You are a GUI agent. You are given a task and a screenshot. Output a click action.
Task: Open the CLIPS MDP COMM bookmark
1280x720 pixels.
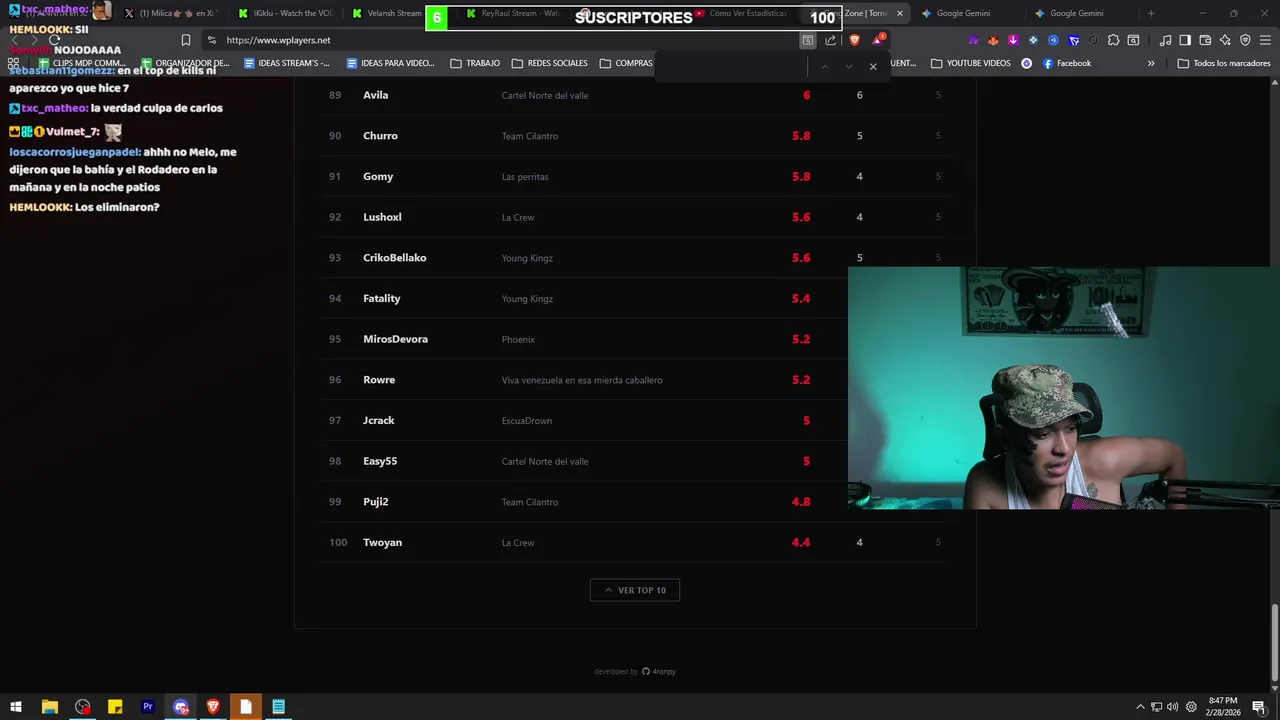[x=82, y=63]
